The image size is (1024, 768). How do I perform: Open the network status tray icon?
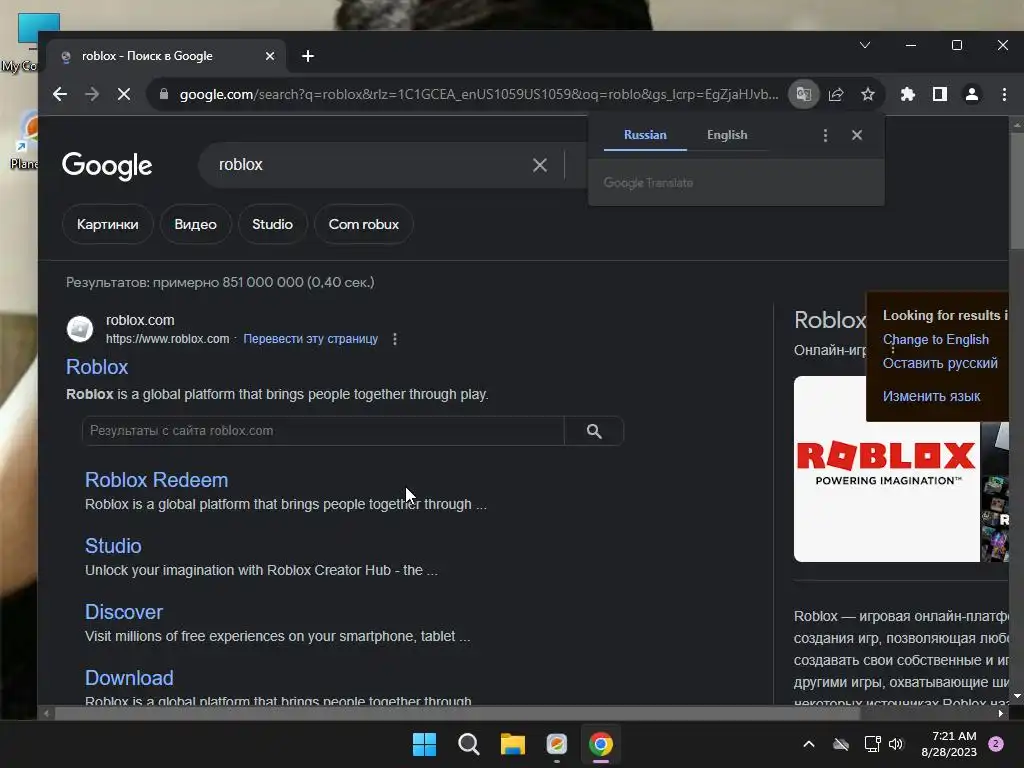click(872, 744)
